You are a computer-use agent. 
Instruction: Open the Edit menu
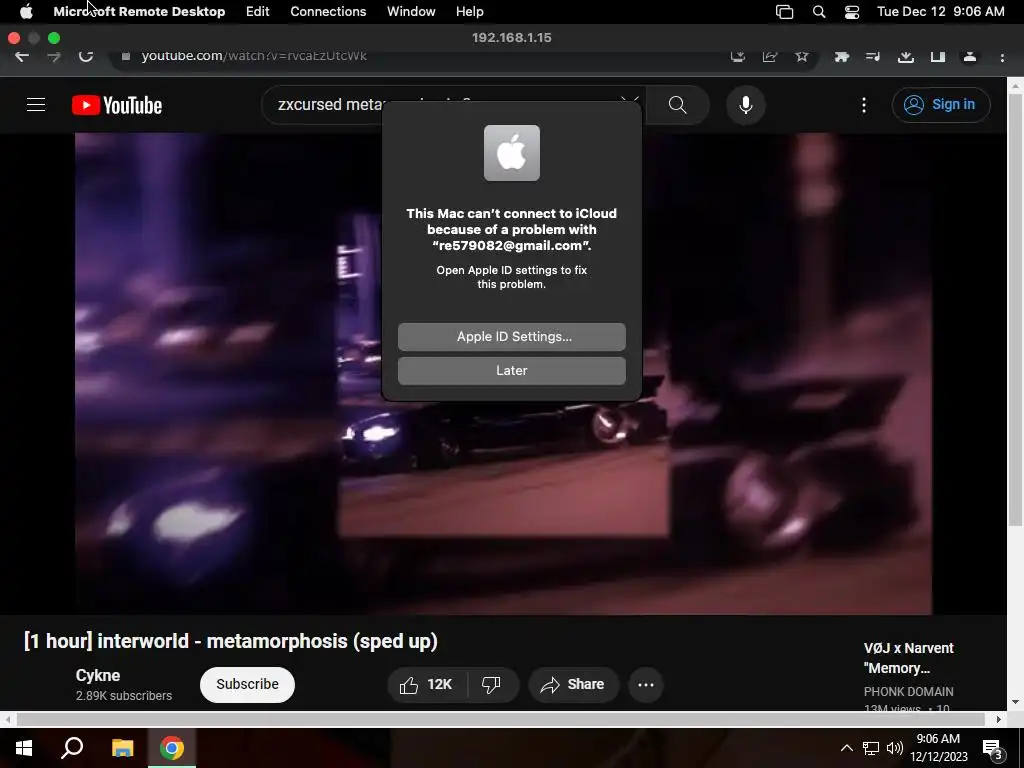coord(257,12)
